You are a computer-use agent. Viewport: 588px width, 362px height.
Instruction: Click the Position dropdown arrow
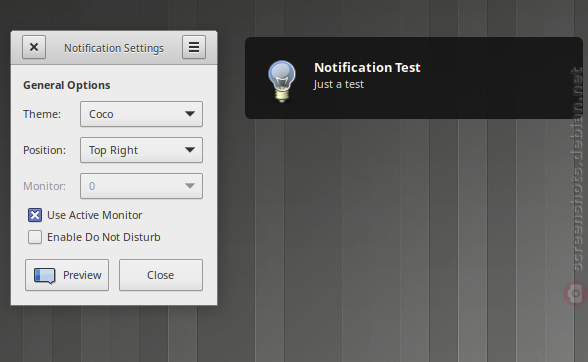click(x=190, y=150)
